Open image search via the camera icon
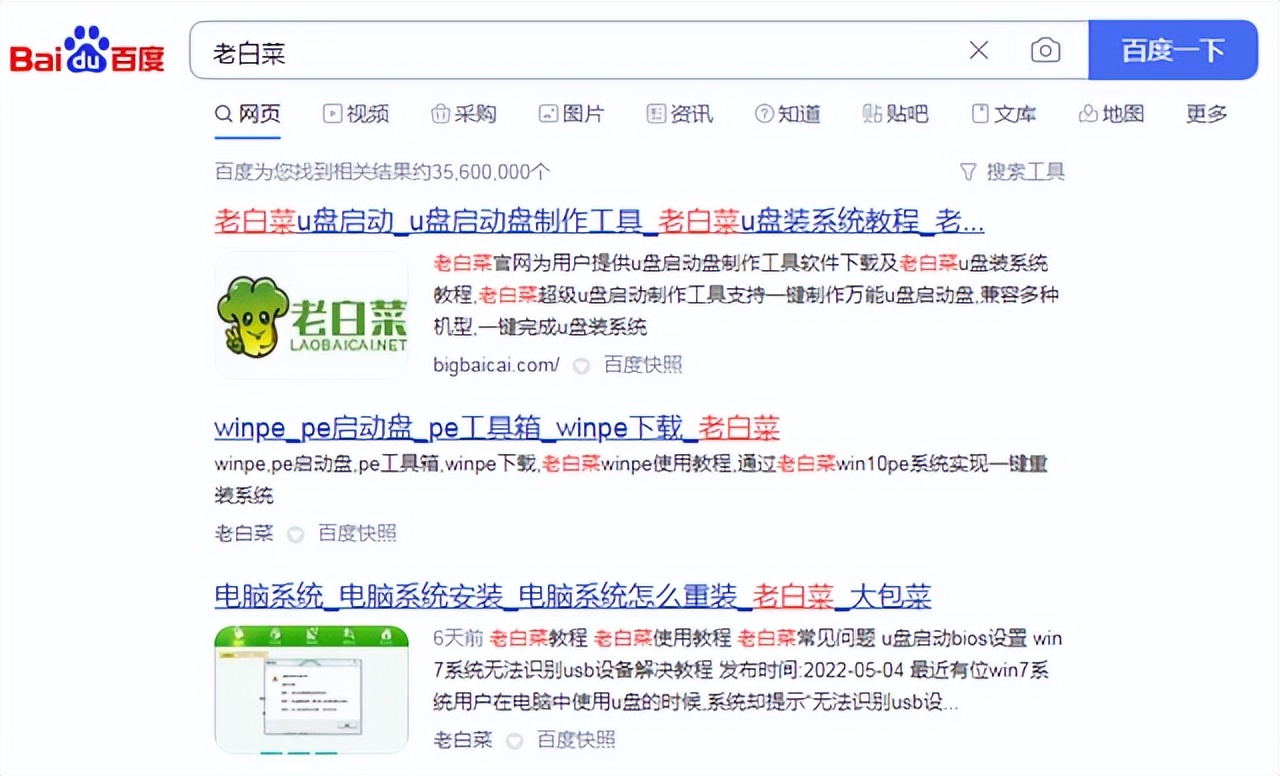Screen dimensions: 1280x776 click(x=1045, y=50)
